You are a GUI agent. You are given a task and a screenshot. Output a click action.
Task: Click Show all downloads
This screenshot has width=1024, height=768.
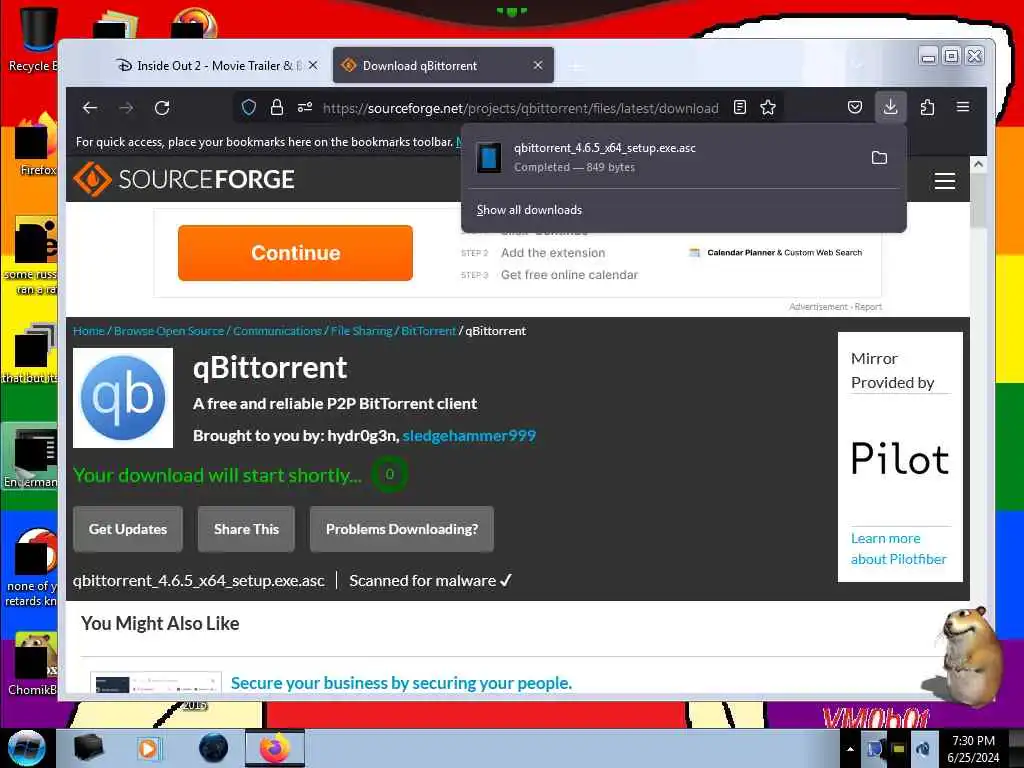coord(529,210)
